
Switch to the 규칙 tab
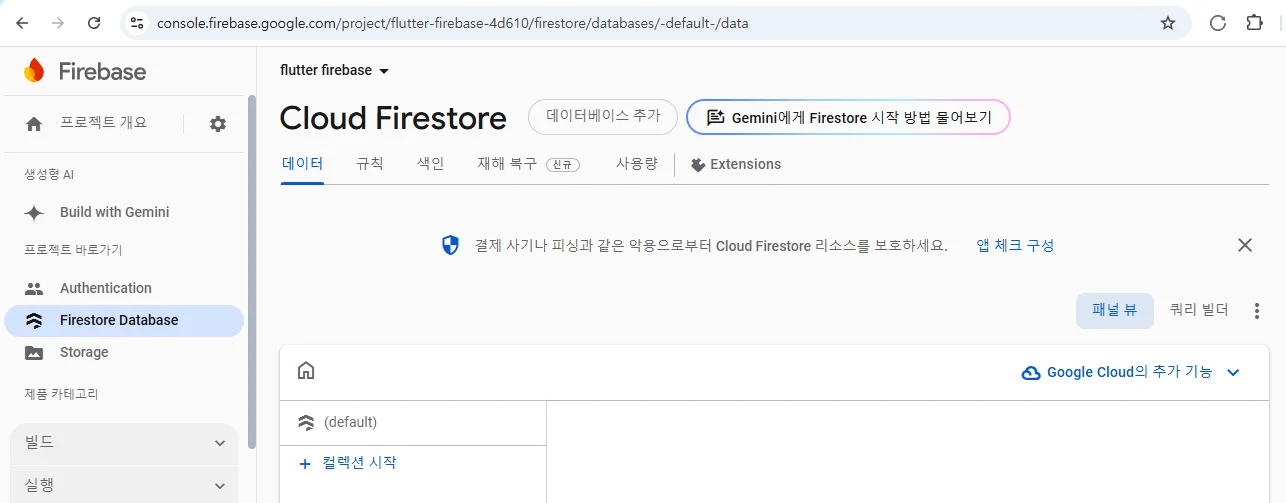pos(369,164)
